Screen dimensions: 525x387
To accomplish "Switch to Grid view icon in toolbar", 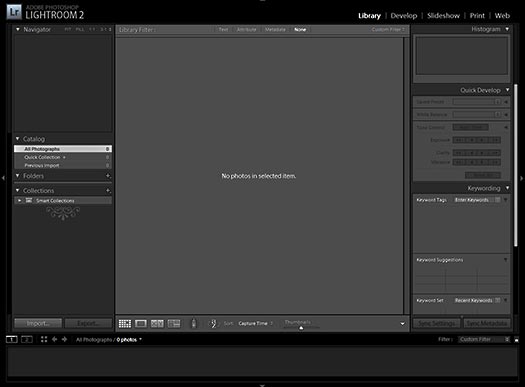I will point(125,323).
